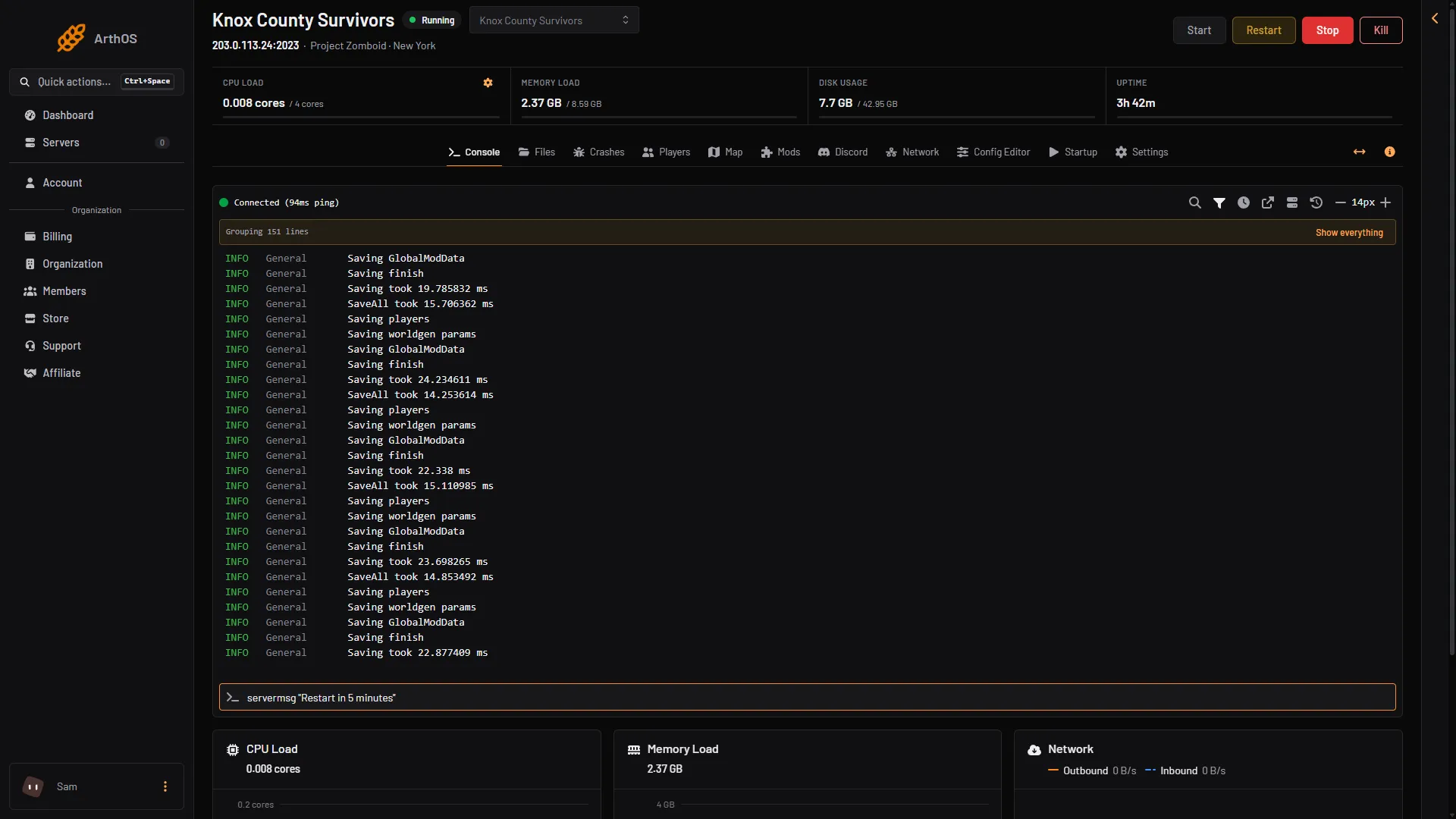This screenshot has height=819, width=1456.
Task: Open Servers in the sidebar
Action: 96,143
